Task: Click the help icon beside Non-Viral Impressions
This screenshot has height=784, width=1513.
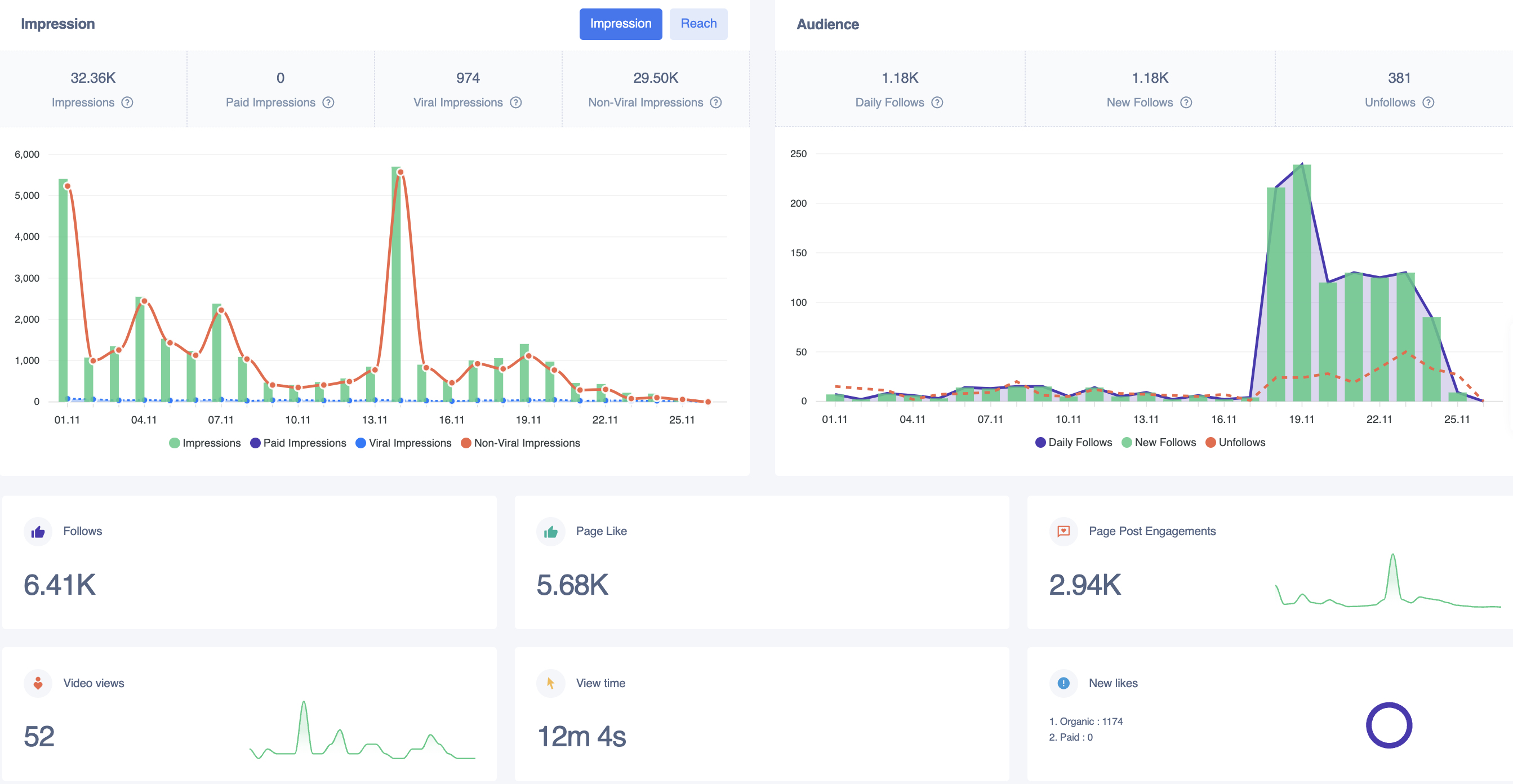Action: point(715,102)
